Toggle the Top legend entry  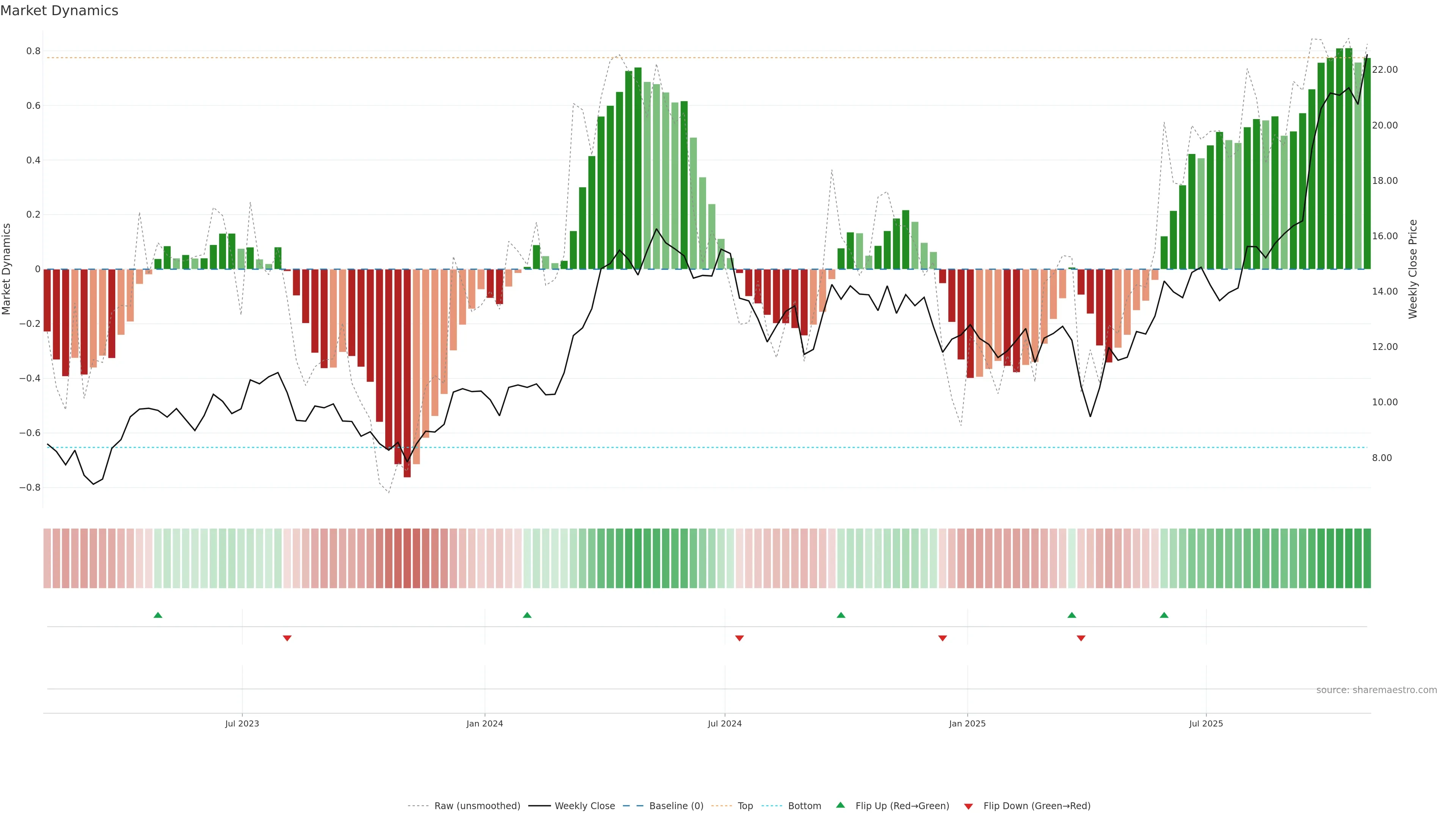pyautogui.click(x=745, y=806)
